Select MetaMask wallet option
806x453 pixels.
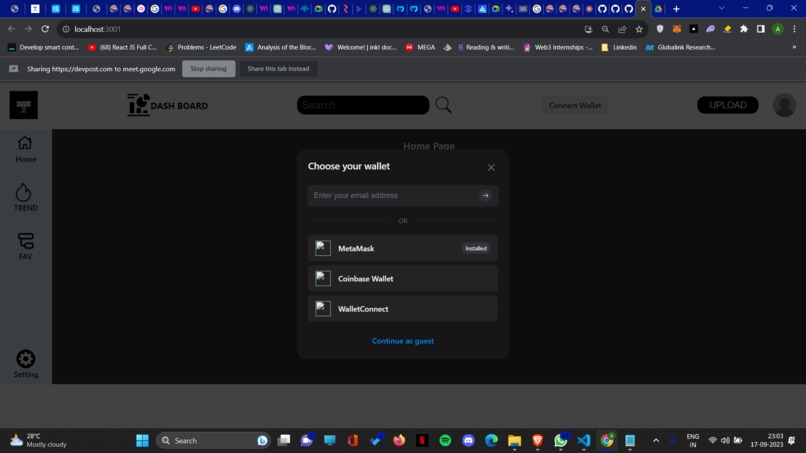(402, 248)
